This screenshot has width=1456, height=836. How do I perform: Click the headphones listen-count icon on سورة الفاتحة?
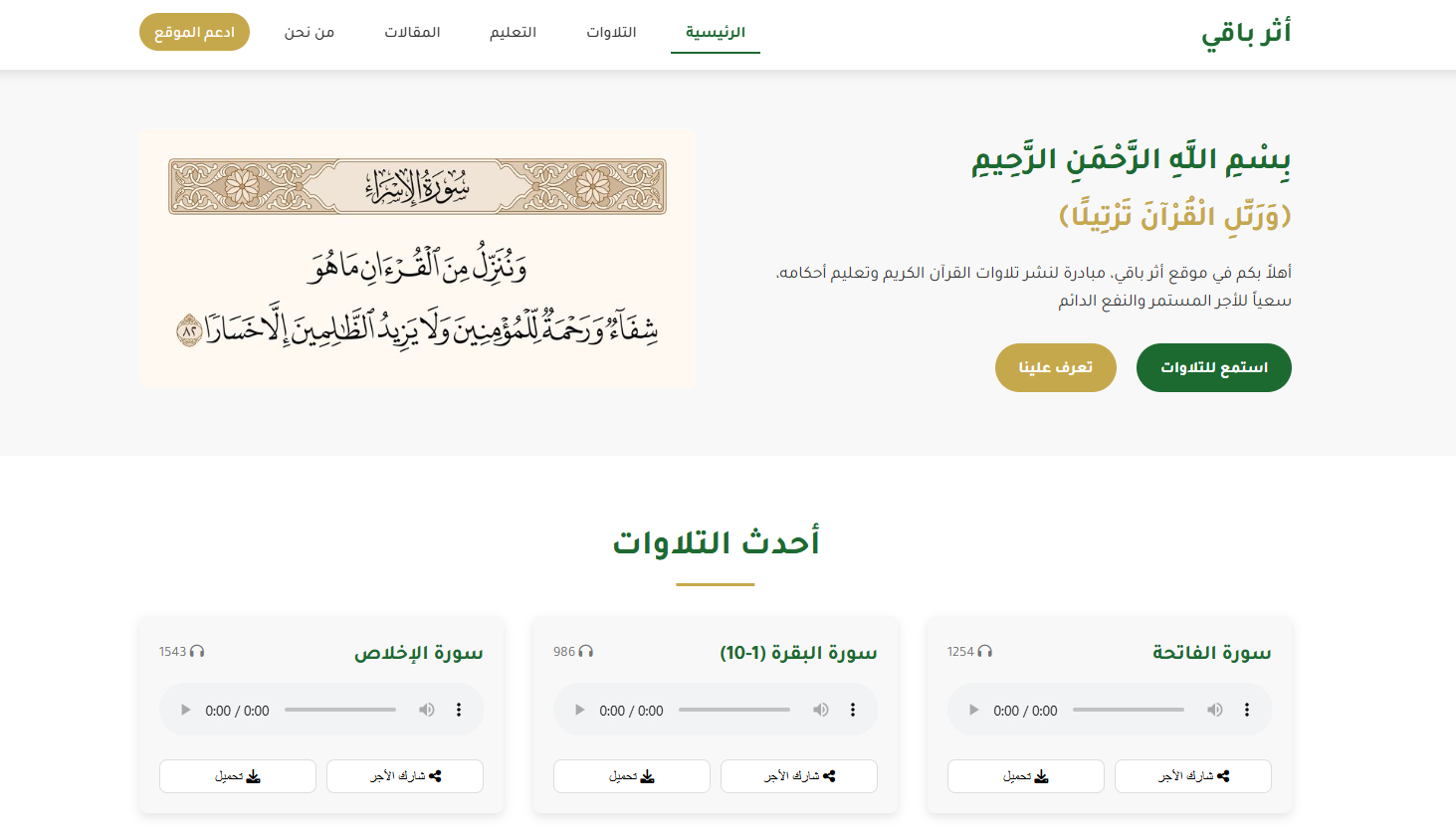coord(984,651)
